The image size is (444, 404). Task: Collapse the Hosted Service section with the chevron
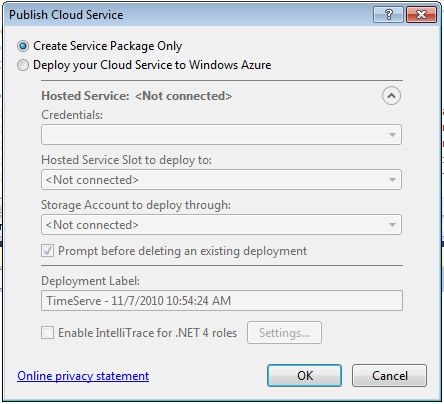pyautogui.click(x=391, y=96)
